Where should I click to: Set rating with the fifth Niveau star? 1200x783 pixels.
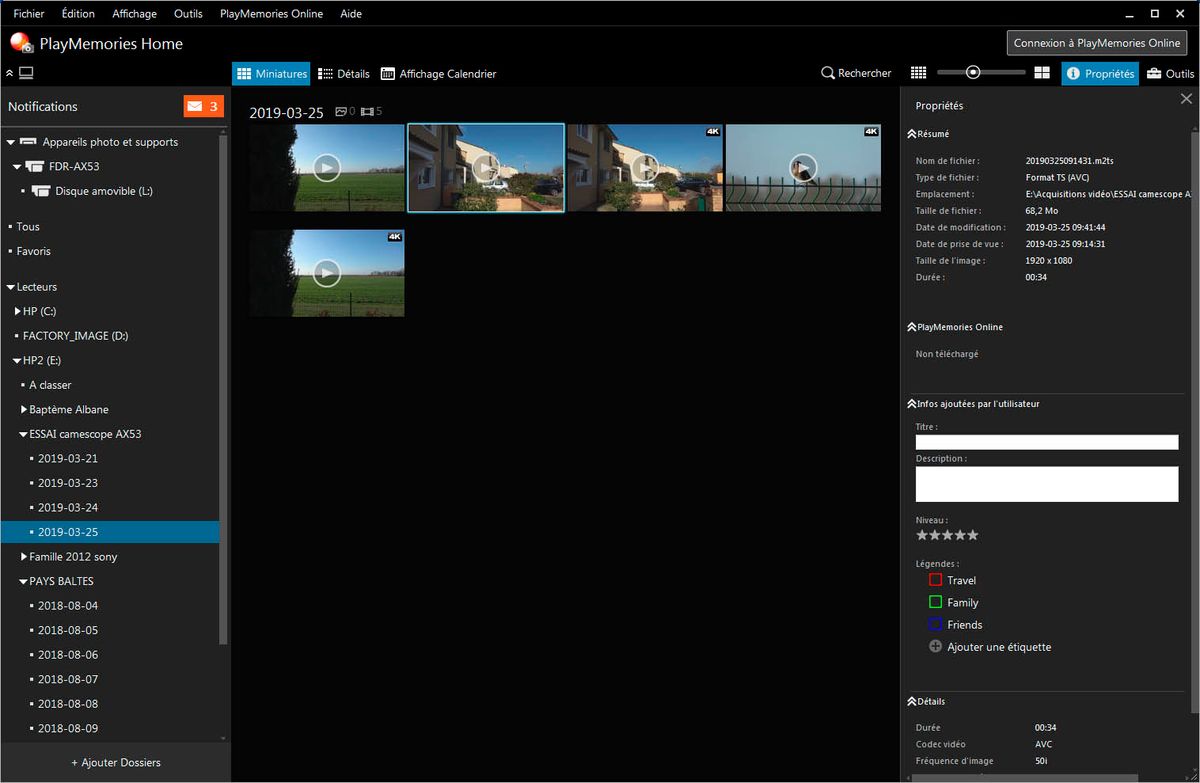(x=973, y=535)
